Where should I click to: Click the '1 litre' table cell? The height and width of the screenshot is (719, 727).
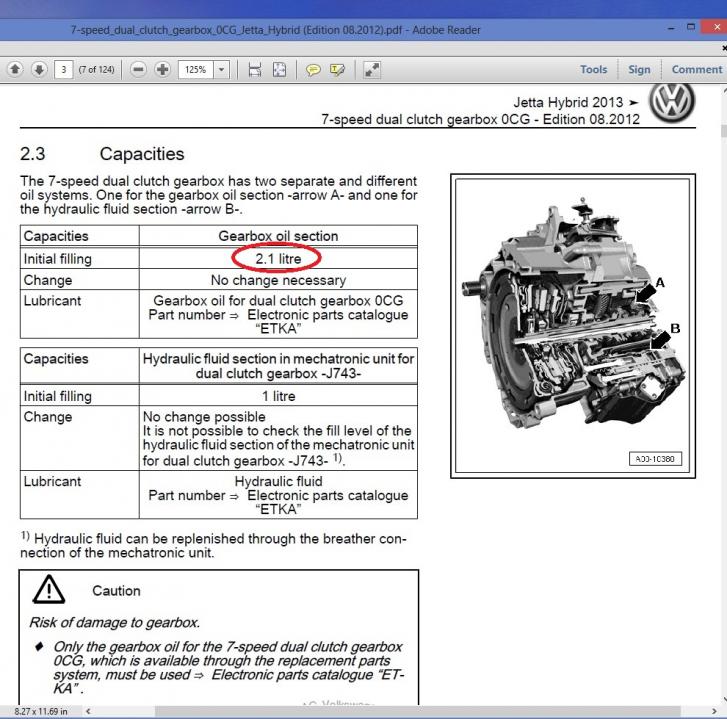pos(278,396)
